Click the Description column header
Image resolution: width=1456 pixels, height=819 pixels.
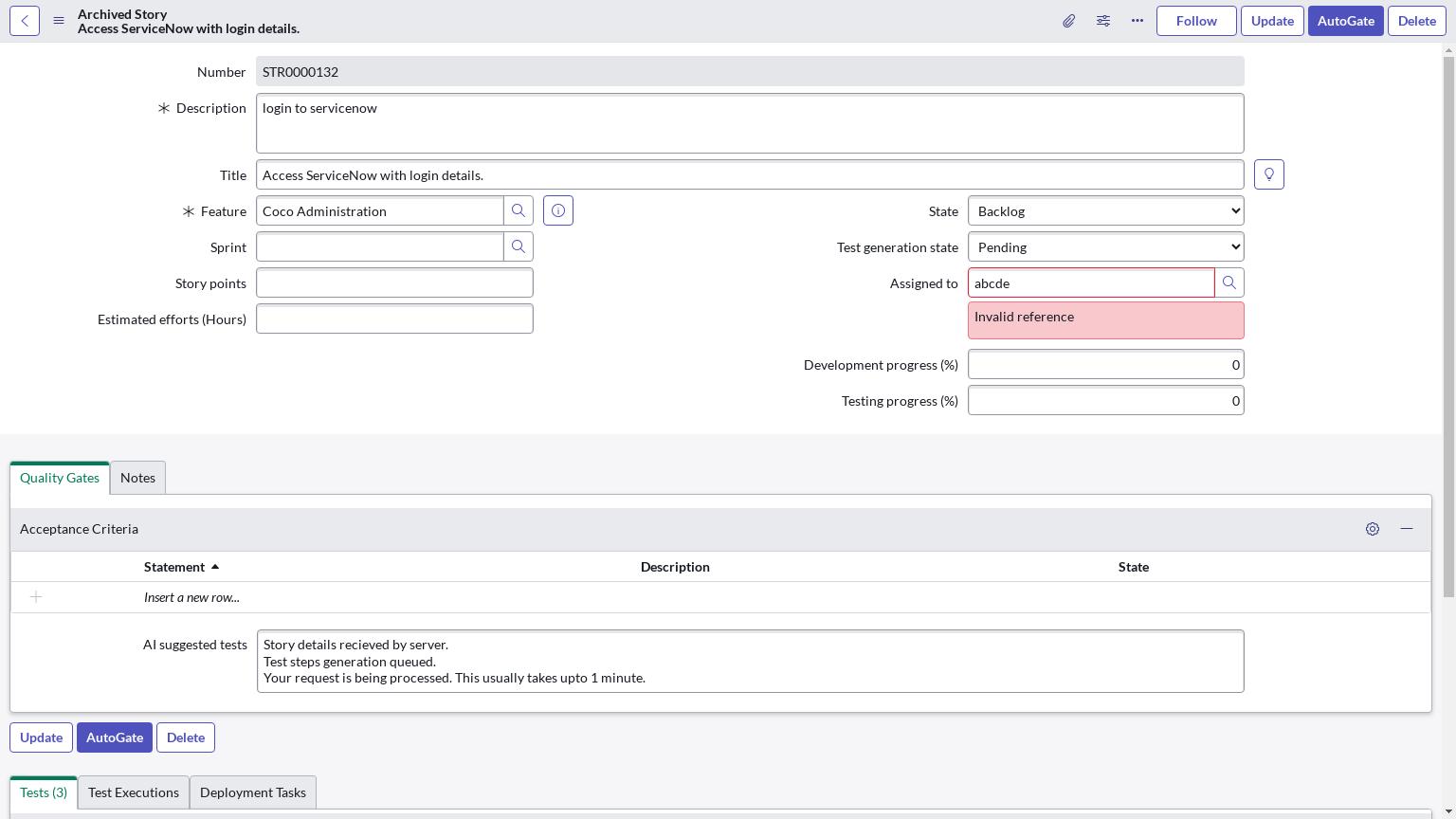[675, 567]
